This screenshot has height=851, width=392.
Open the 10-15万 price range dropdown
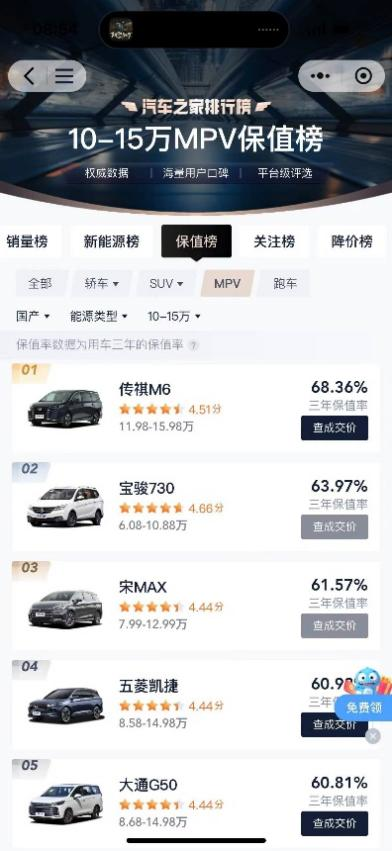pos(174,316)
